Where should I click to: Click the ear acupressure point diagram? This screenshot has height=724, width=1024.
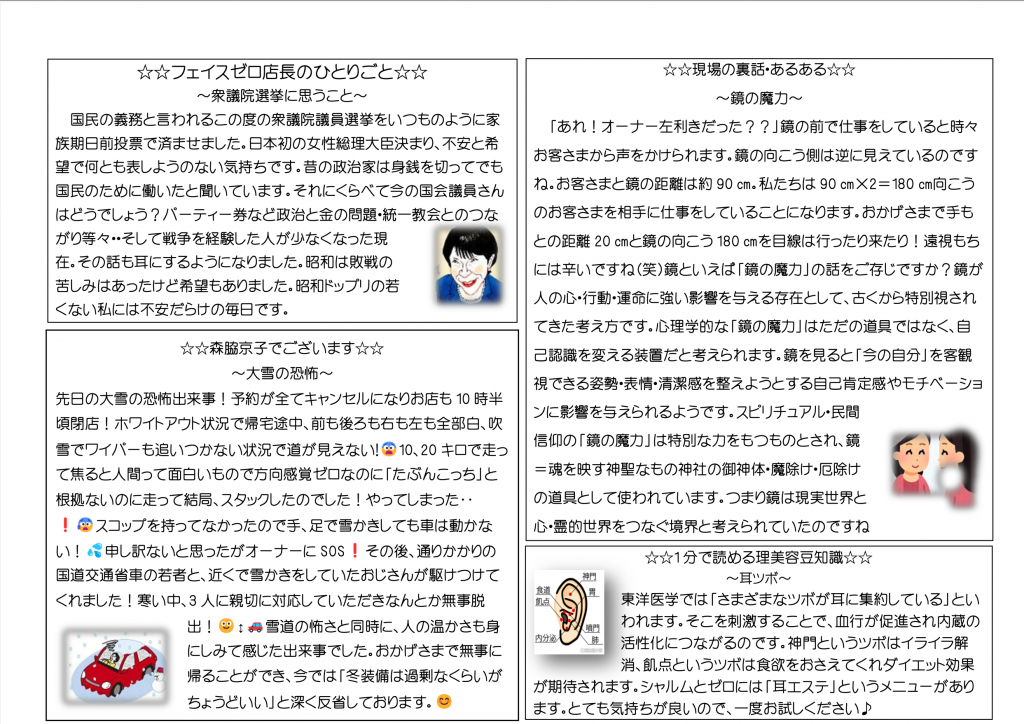(569, 610)
